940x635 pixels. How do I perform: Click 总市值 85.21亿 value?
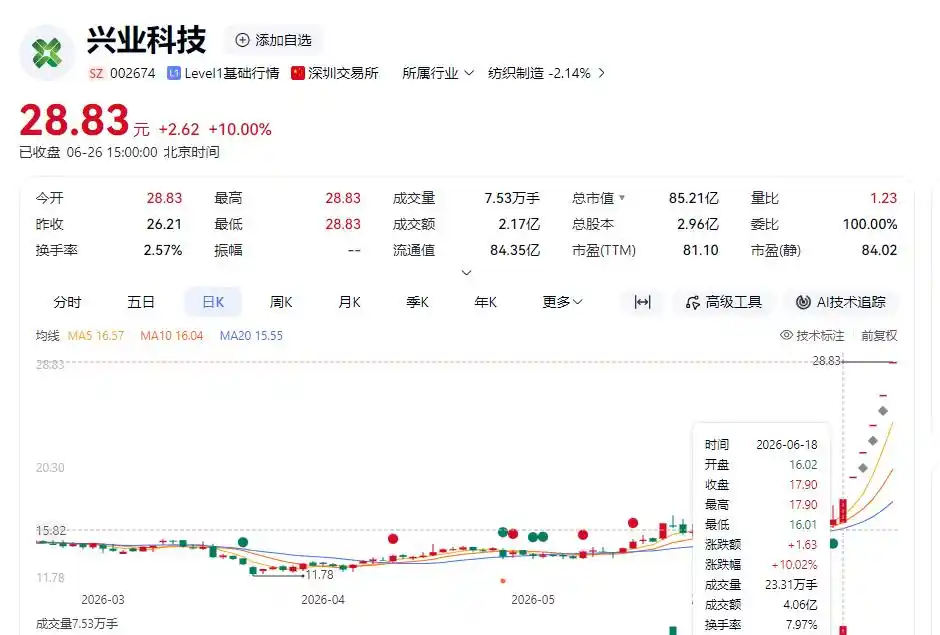tap(693, 198)
